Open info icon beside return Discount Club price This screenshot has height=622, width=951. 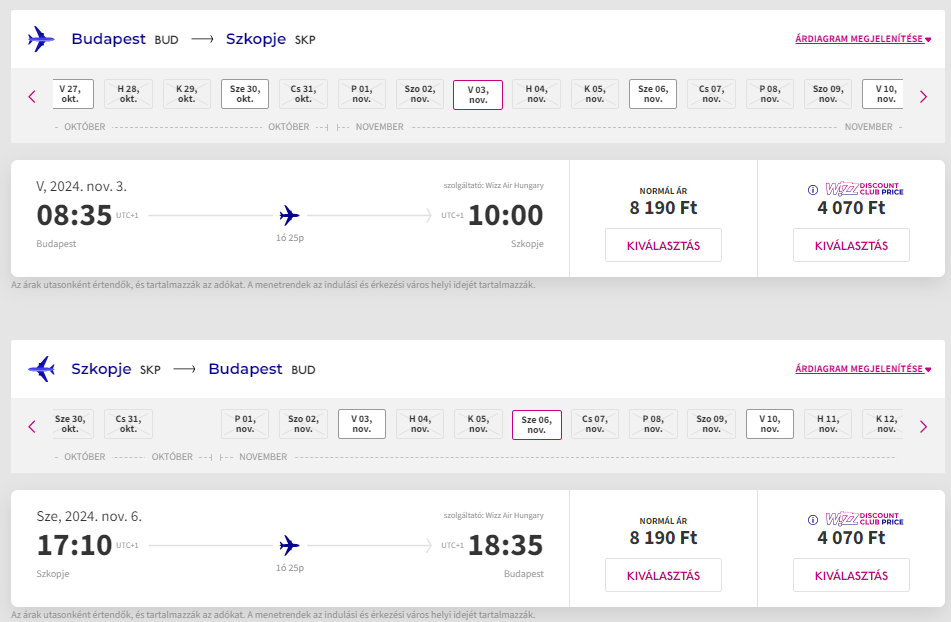click(813, 520)
